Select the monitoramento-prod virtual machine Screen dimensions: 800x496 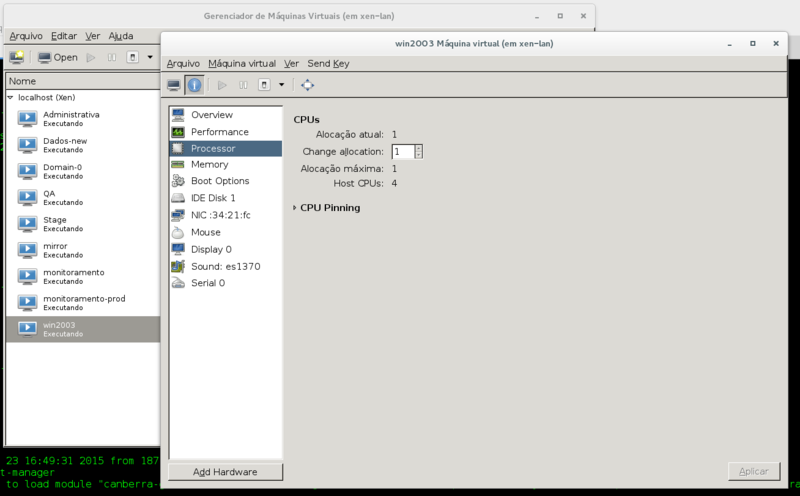[83, 303]
